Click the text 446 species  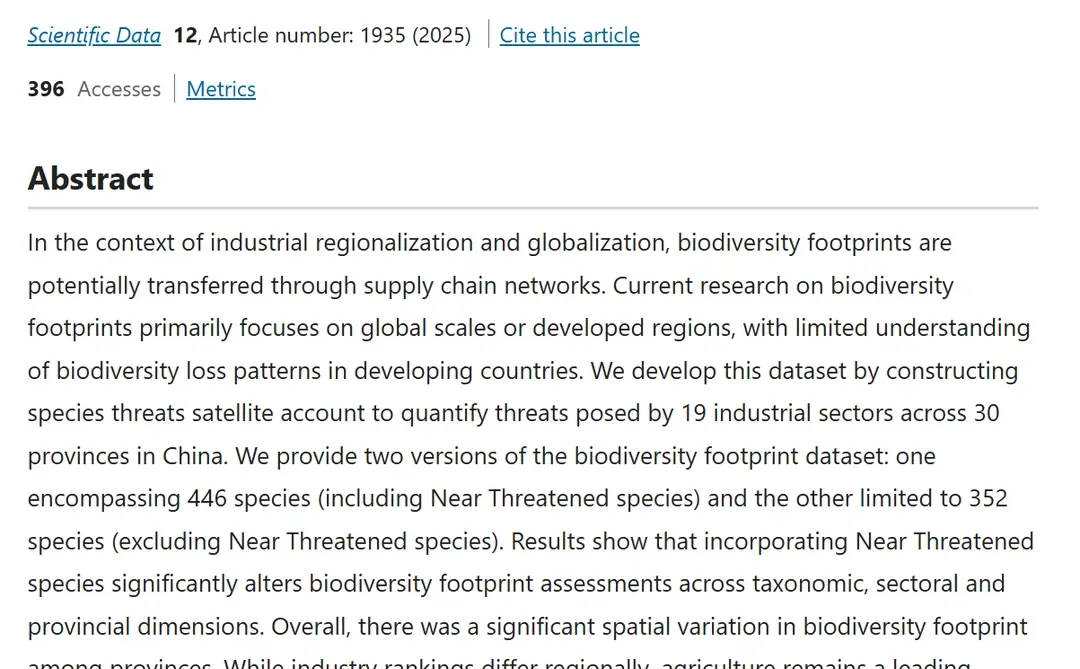coord(236,498)
